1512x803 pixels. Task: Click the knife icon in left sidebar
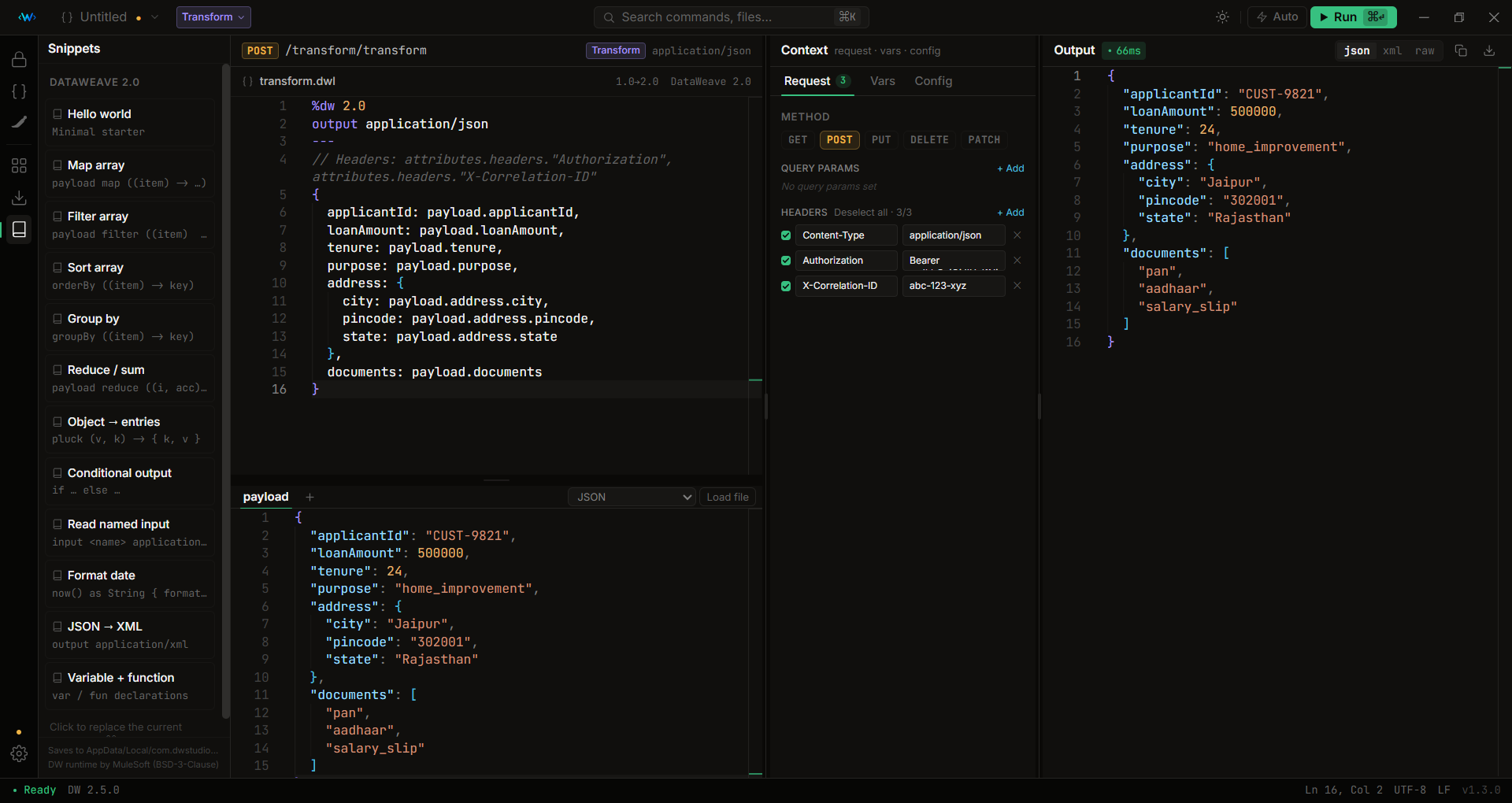pos(19,122)
